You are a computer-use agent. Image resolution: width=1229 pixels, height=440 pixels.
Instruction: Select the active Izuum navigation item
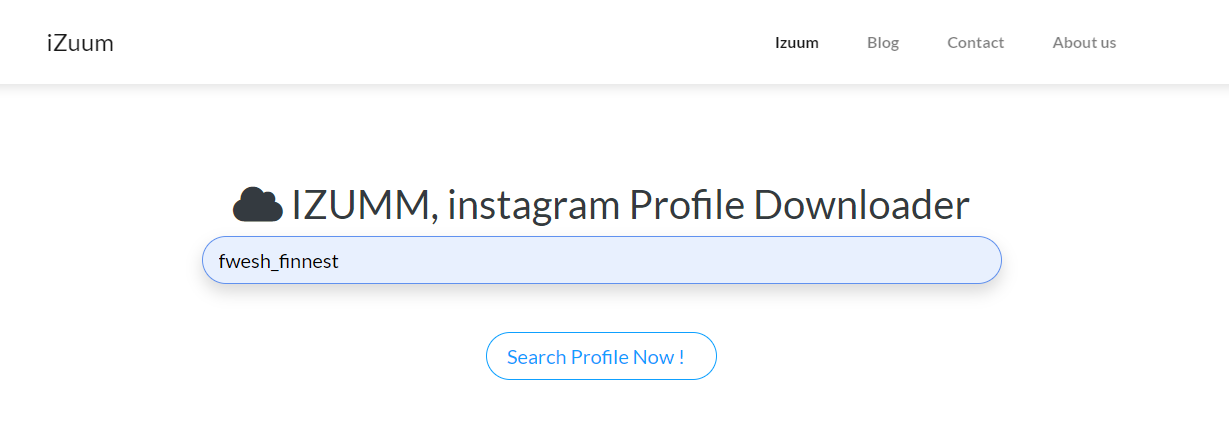797,42
